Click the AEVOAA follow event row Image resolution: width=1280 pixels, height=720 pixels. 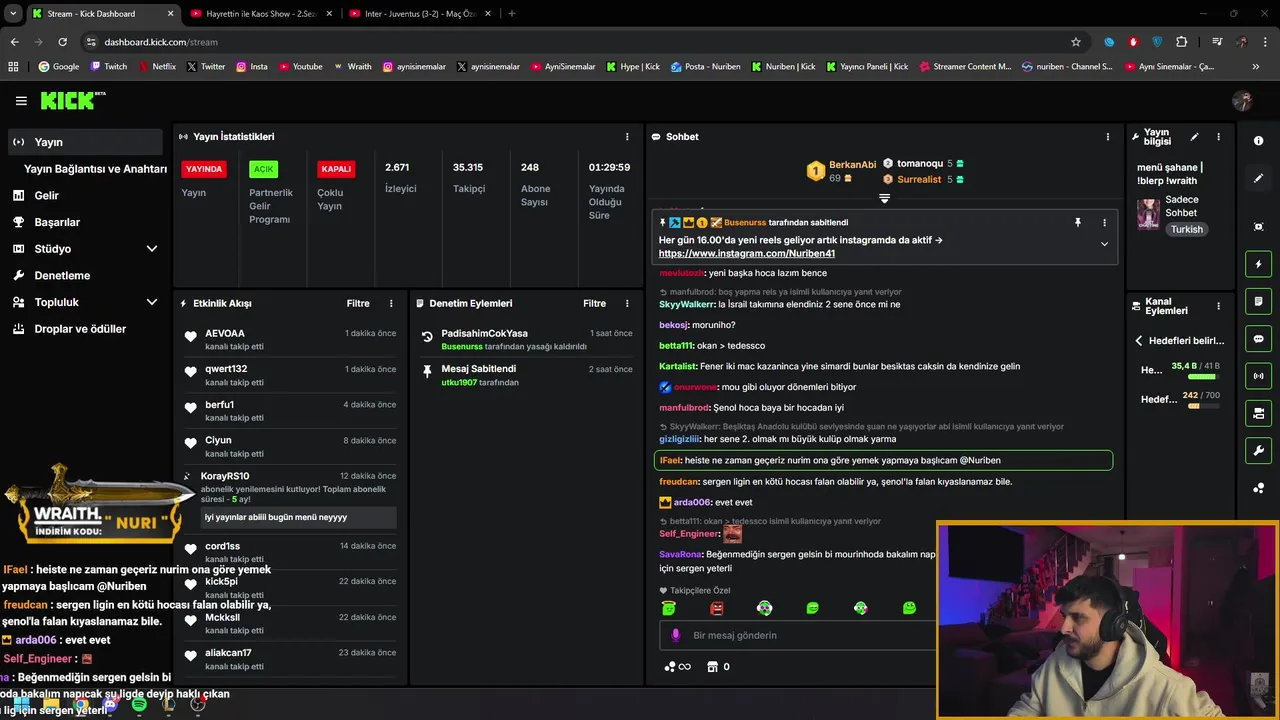(x=290, y=339)
